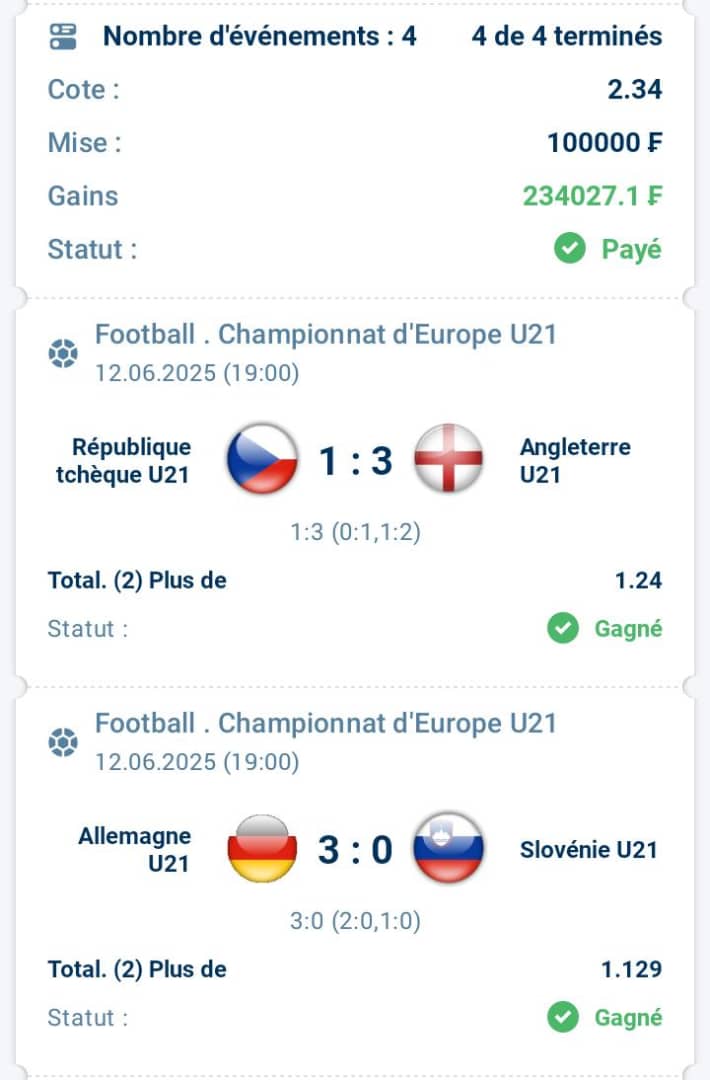Click the Gains amount 234027.1 F
Viewport: 710px width, 1080px height.
click(592, 196)
